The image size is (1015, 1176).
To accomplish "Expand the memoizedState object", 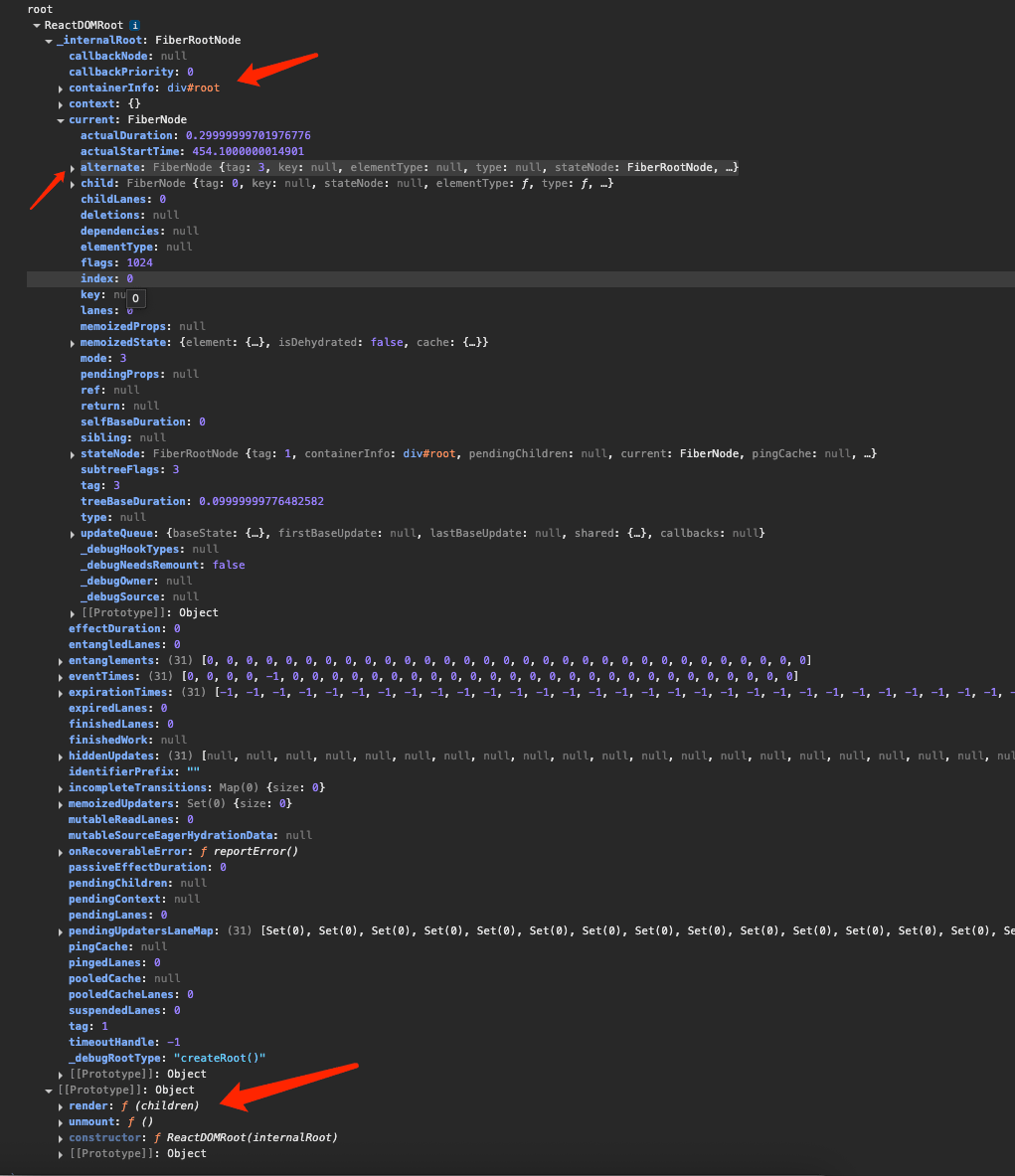I will pos(73,343).
